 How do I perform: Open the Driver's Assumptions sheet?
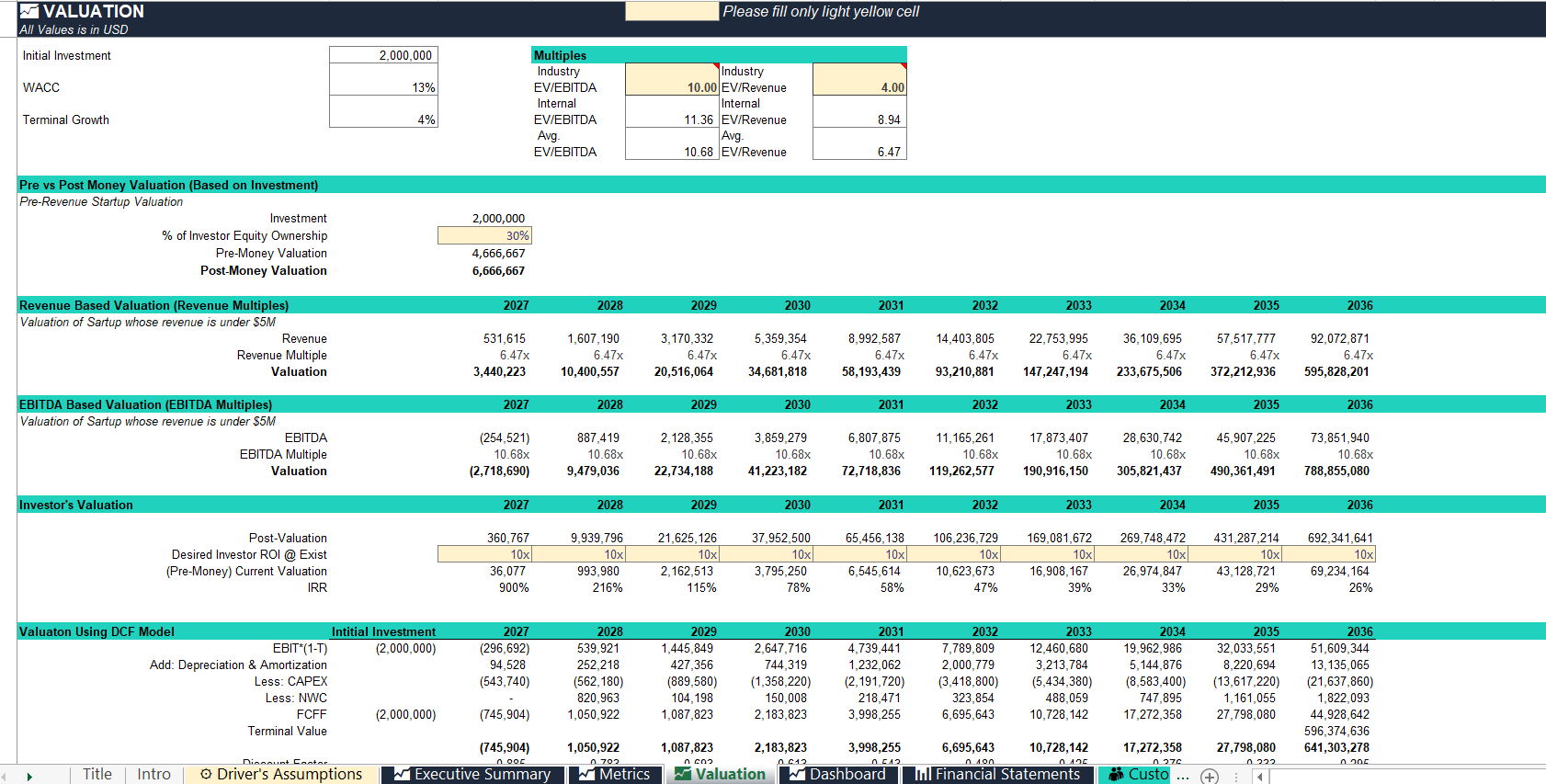(281, 775)
